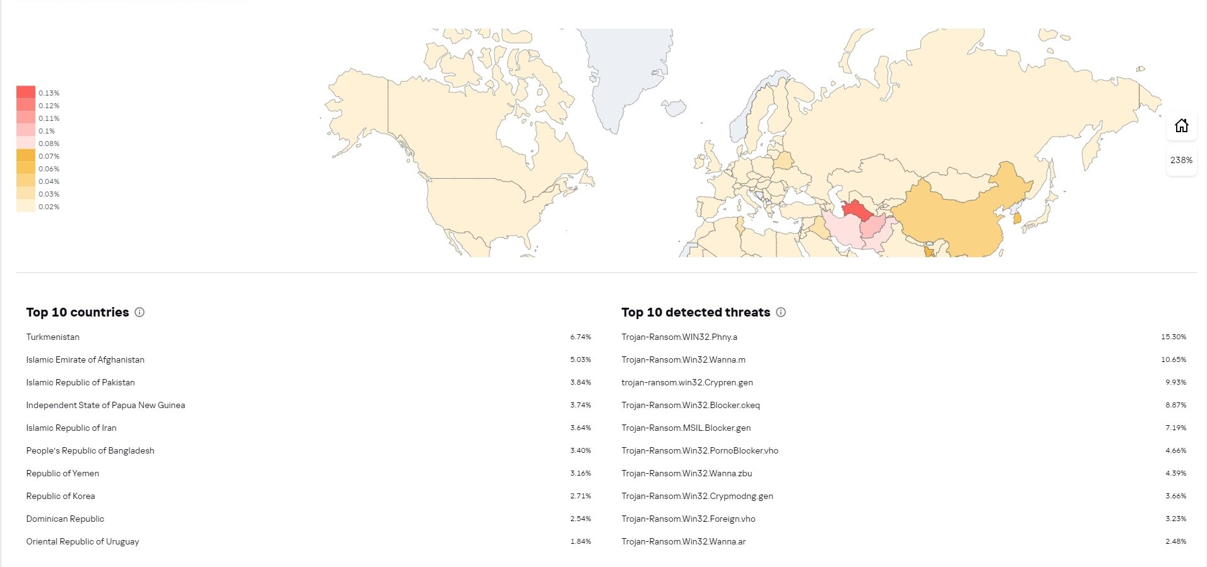This screenshot has width=1207, height=567.
Task: Open Turkmenistan in Top 10 countries list
Action: click(x=53, y=337)
